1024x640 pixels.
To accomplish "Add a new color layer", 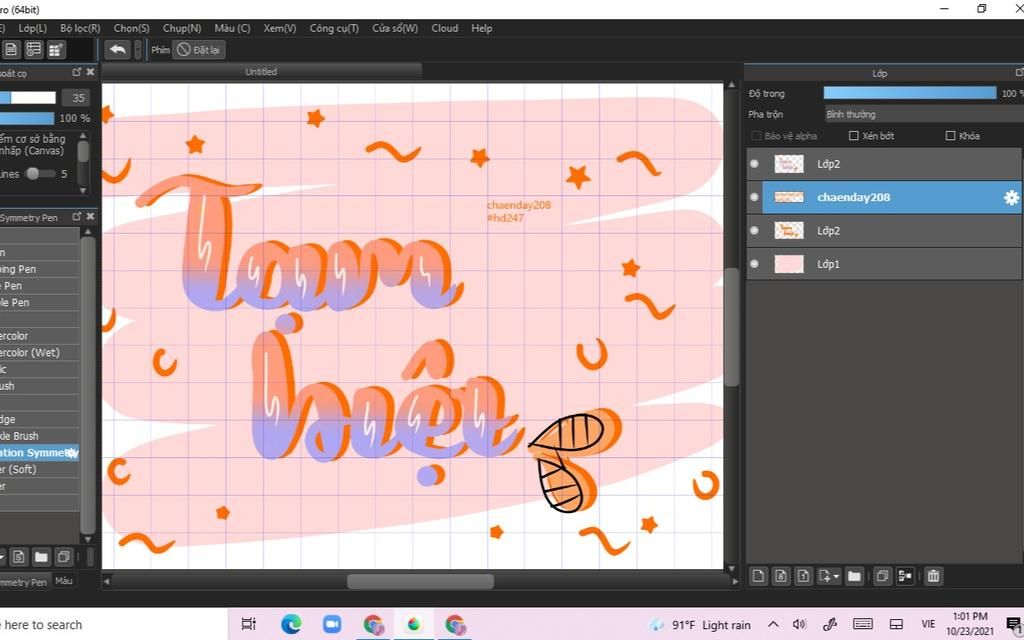I will click(x=758, y=576).
